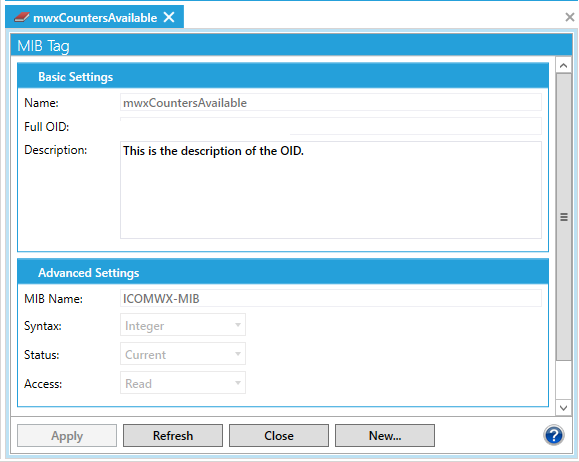Click the MIB Name field
Image resolution: width=579 pixels, height=462 pixels.
click(331, 298)
